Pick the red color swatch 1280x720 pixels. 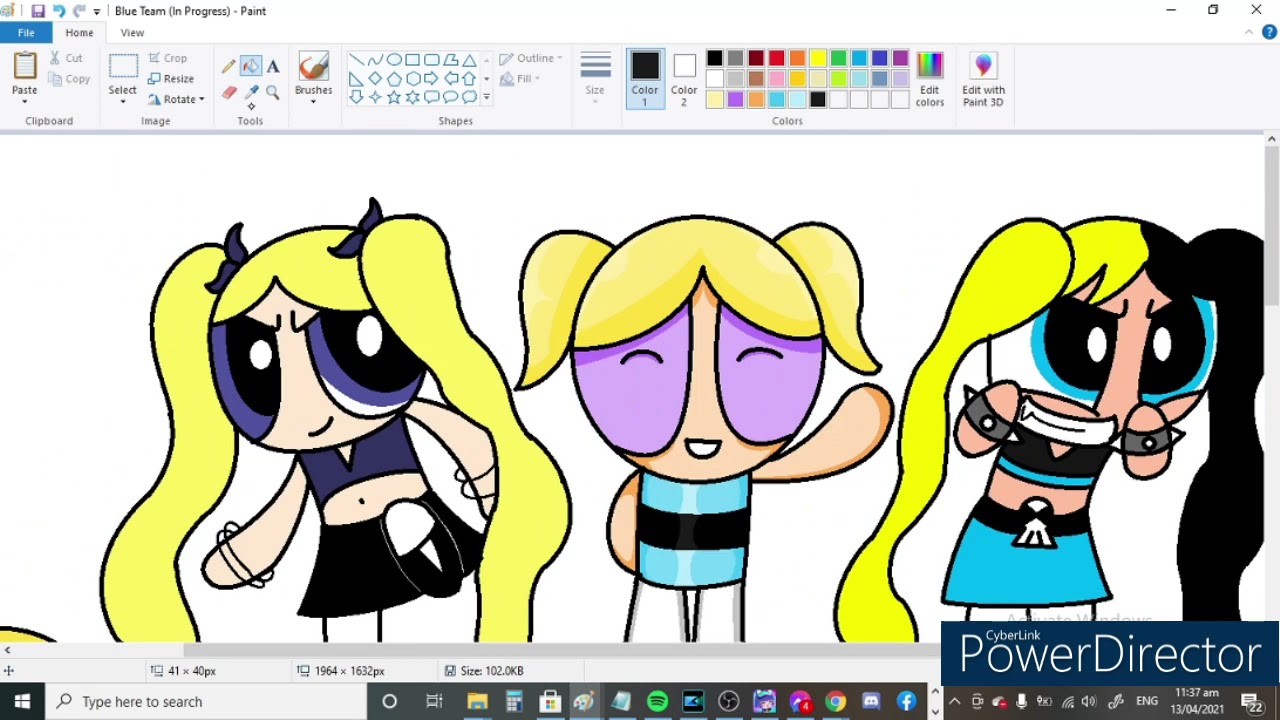point(777,59)
